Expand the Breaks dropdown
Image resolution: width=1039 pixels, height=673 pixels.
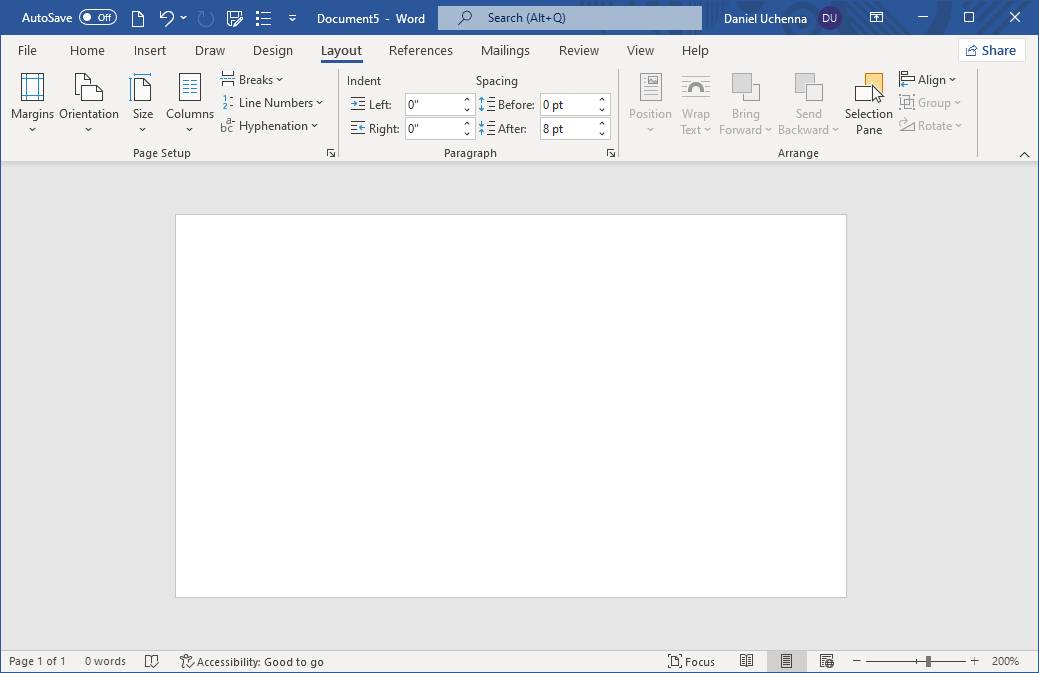pyautogui.click(x=254, y=80)
